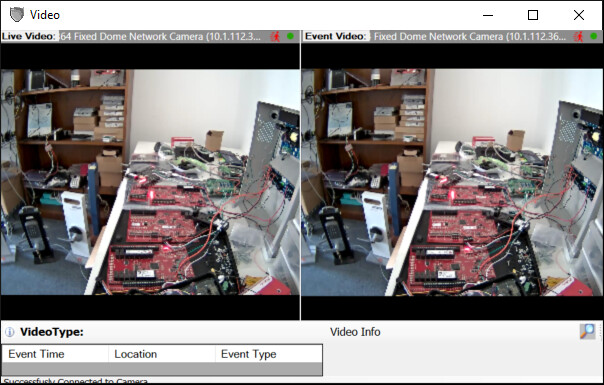
Task: Click the Live Video camera name label
Action: point(161,37)
